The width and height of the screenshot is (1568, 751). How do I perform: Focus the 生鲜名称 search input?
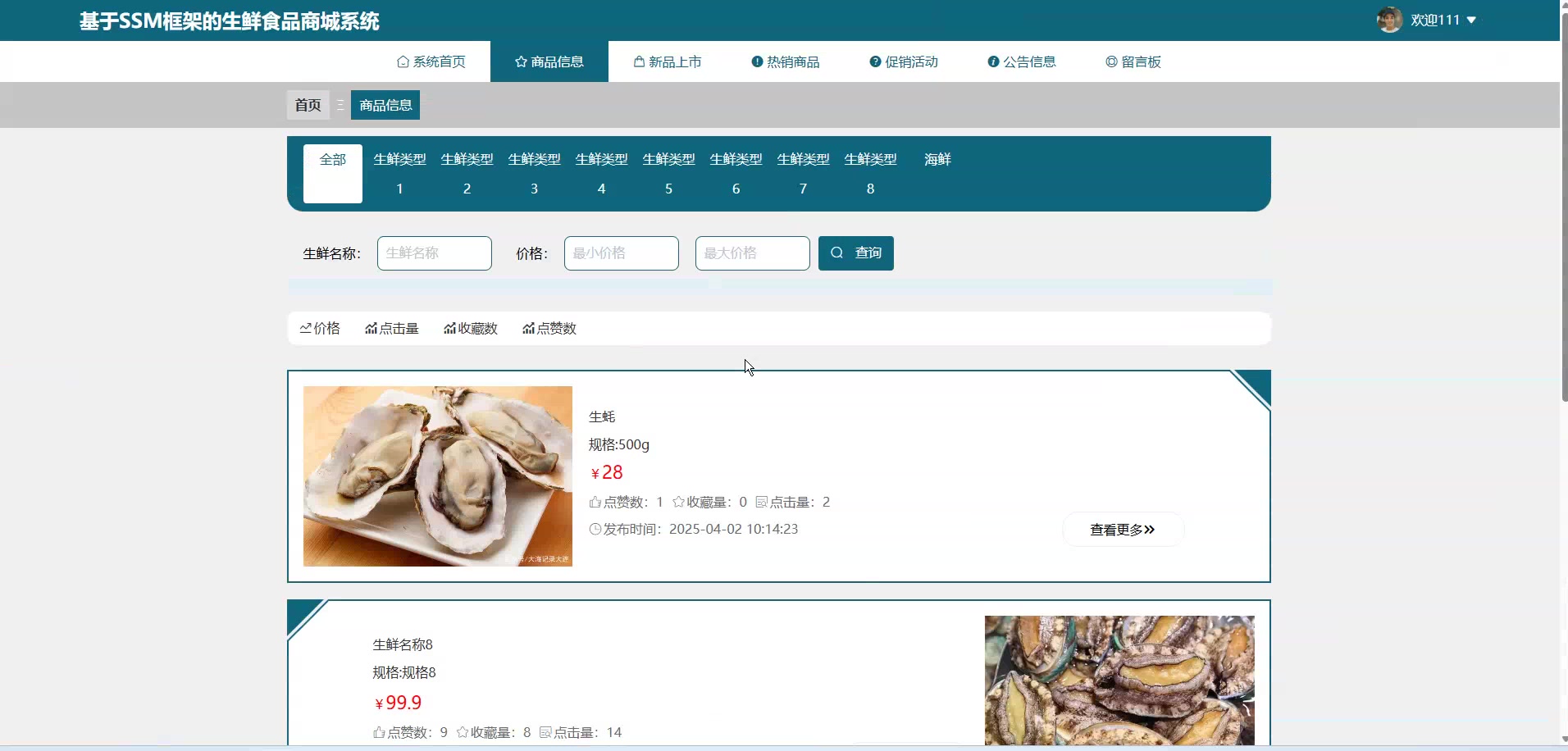[x=435, y=253]
